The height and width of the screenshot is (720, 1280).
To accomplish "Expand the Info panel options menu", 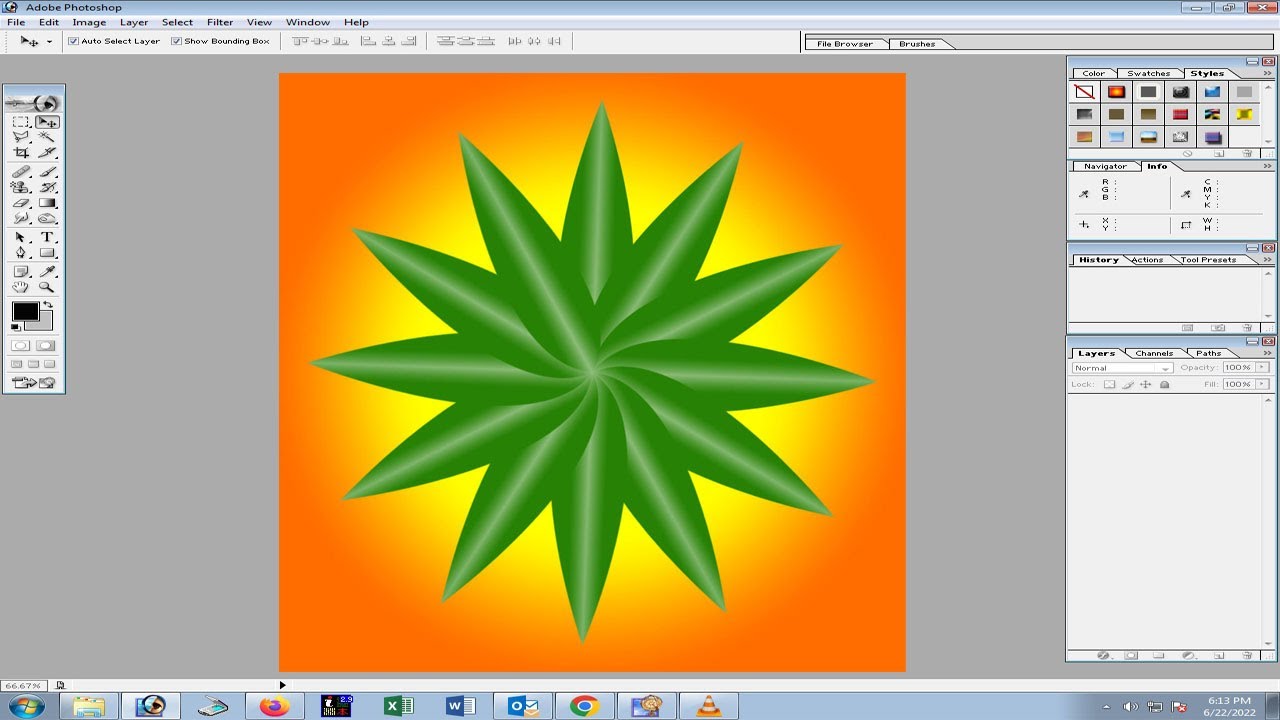I will point(1268,166).
